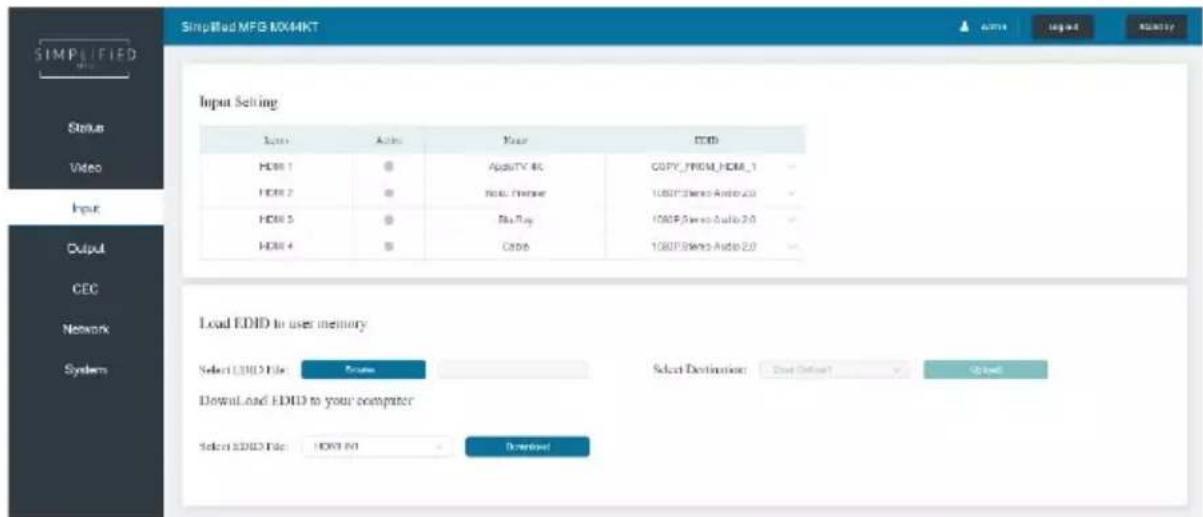Click the Simplified MFG MX44KT title
This screenshot has width=1203, height=517.
(248, 26)
